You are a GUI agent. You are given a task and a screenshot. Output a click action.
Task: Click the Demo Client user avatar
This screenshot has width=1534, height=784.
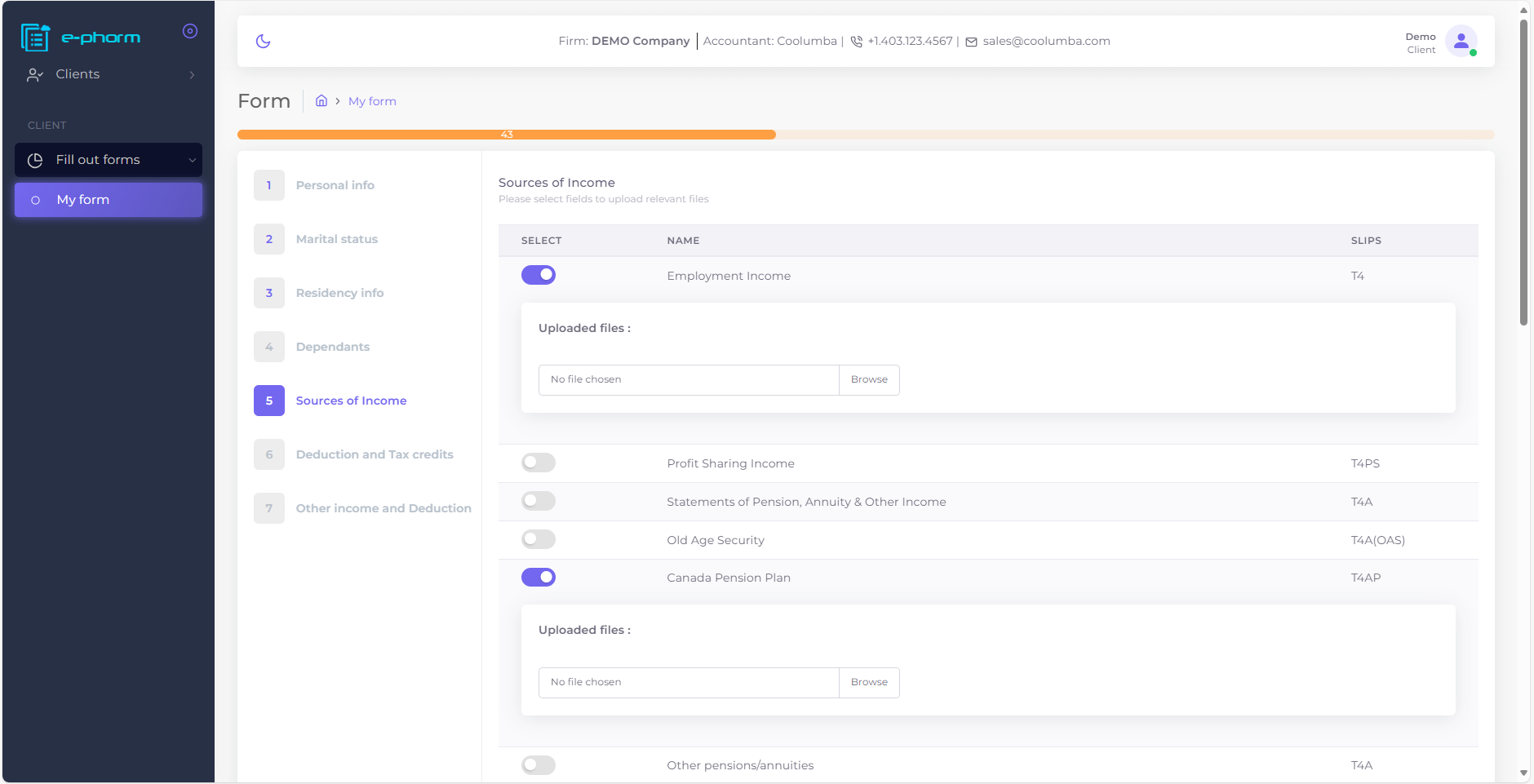point(1461,41)
